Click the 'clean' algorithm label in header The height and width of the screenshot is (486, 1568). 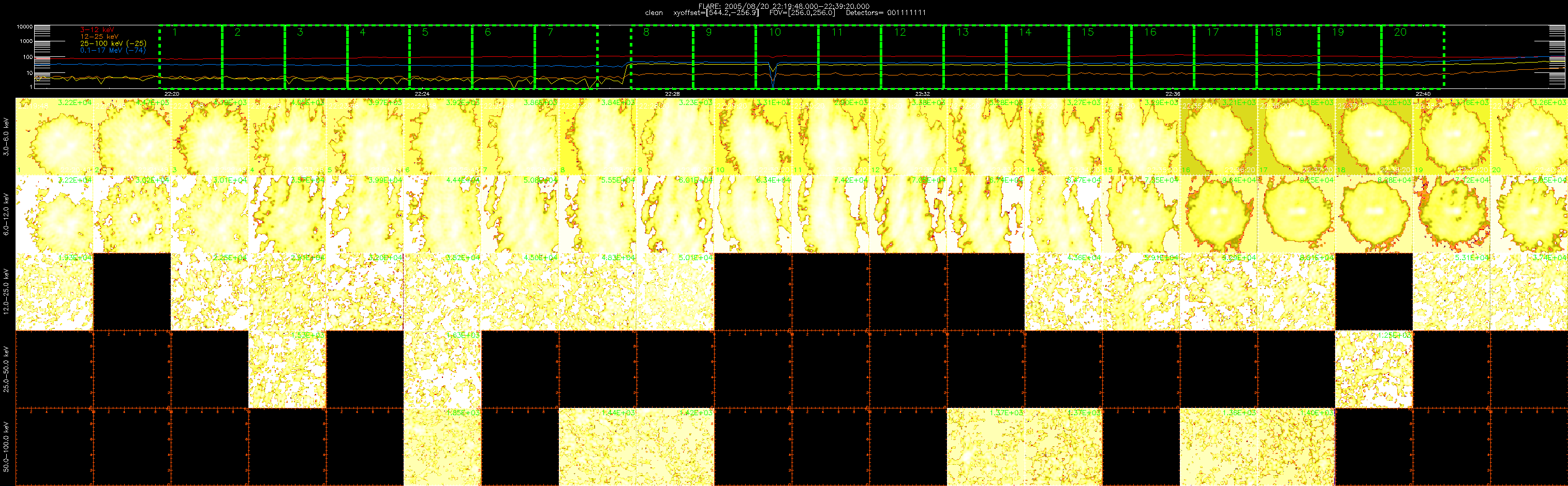654,13
